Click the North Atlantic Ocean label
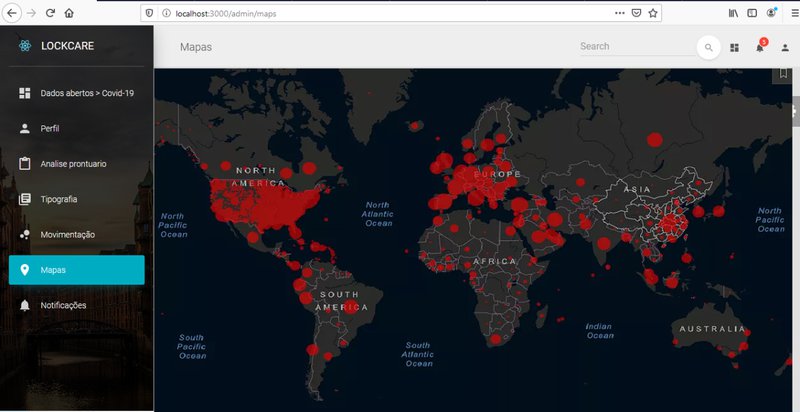Image resolution: width=800 pixels, height=412 pixels. tap(378, 214)
